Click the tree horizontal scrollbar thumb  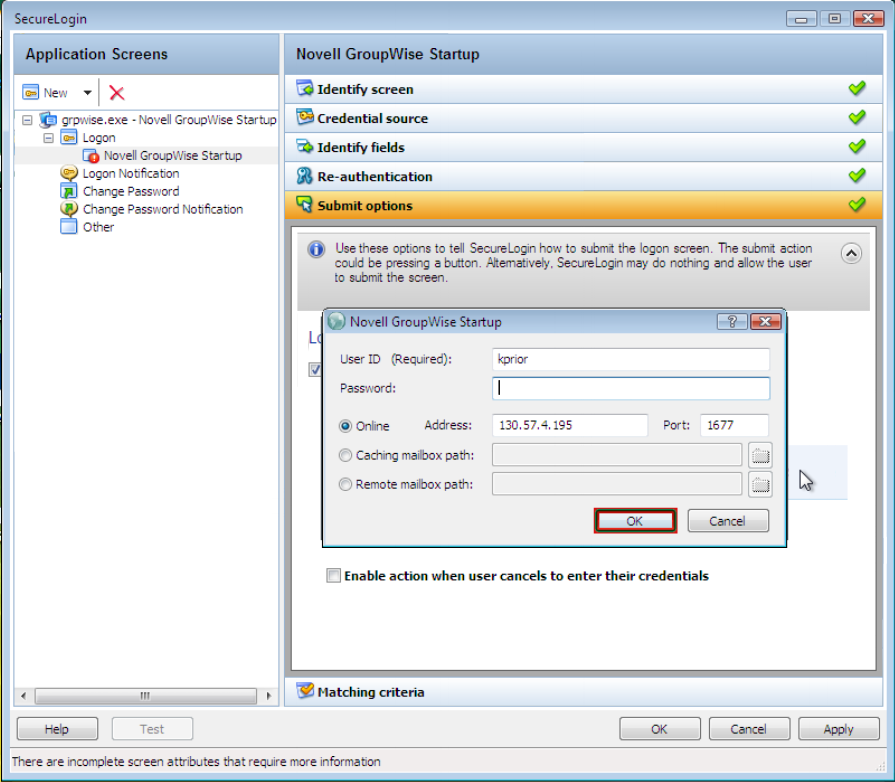coord(146,696)
